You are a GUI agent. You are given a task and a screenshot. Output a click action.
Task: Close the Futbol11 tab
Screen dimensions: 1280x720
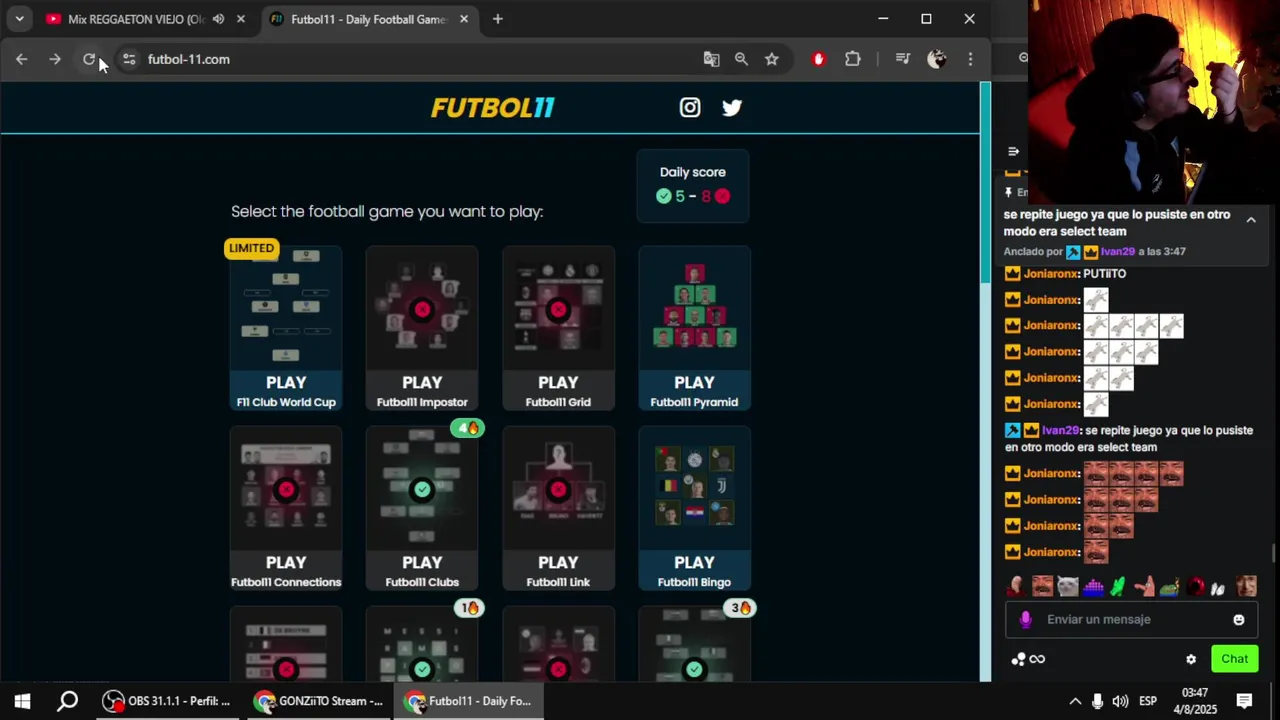click(464, 19)
